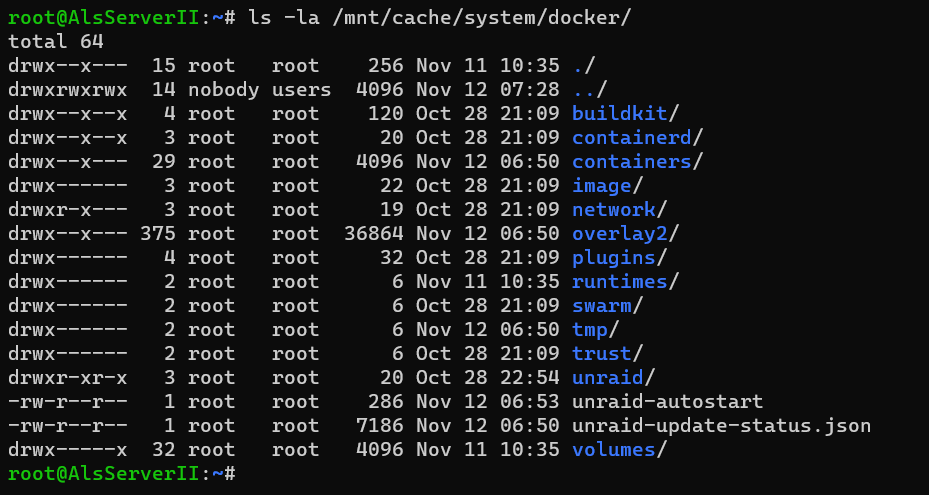Image resolution: width=929 pixels, height=495 pixels.
Task: Click the buildkit directory name
Action: click(620, 113)
